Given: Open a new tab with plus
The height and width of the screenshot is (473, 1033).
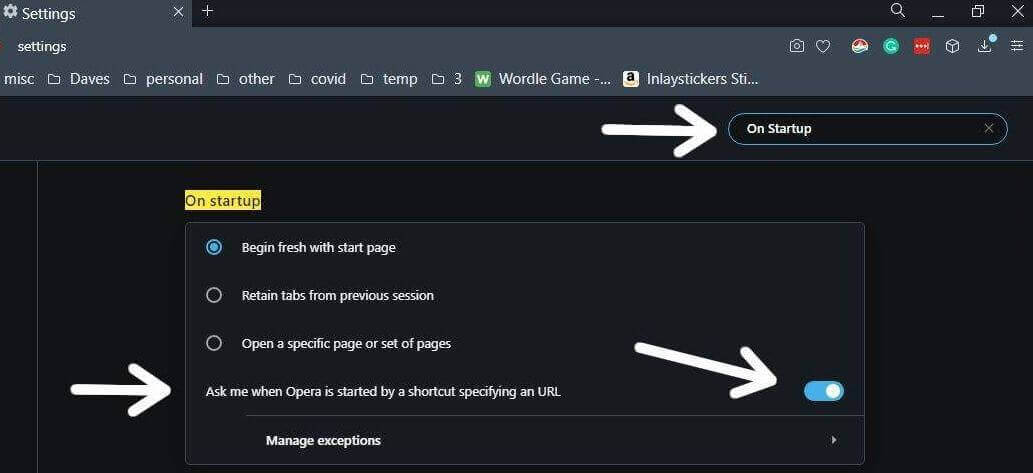Looking at the screenshot, I should click(x=208, y=11).
